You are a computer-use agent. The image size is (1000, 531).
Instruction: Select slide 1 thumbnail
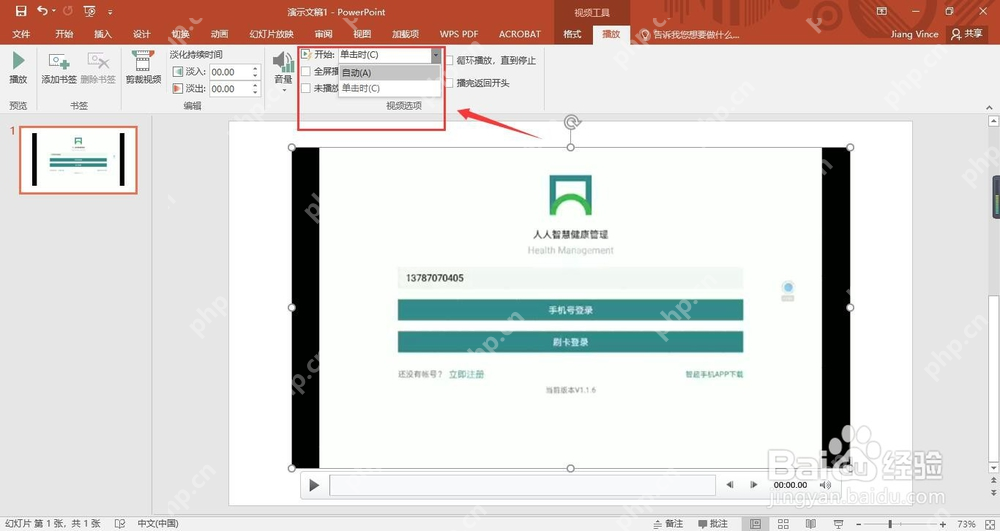78,160
